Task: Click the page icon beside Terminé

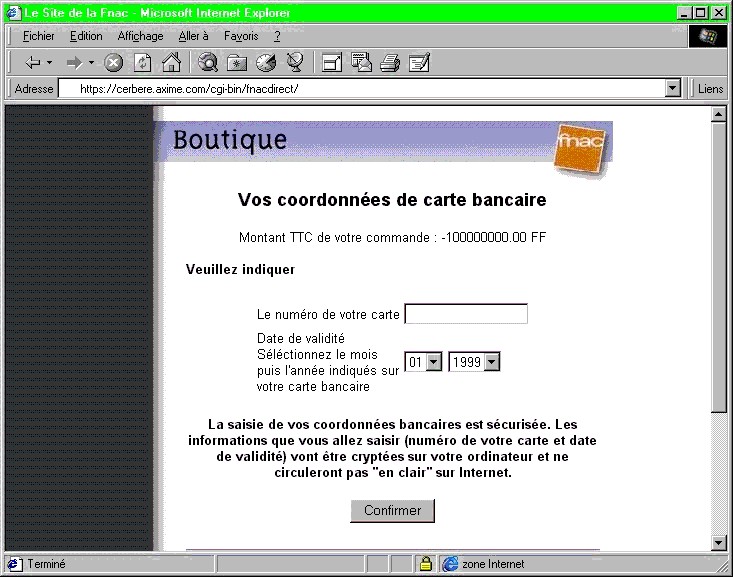Action: pos(14,564)
